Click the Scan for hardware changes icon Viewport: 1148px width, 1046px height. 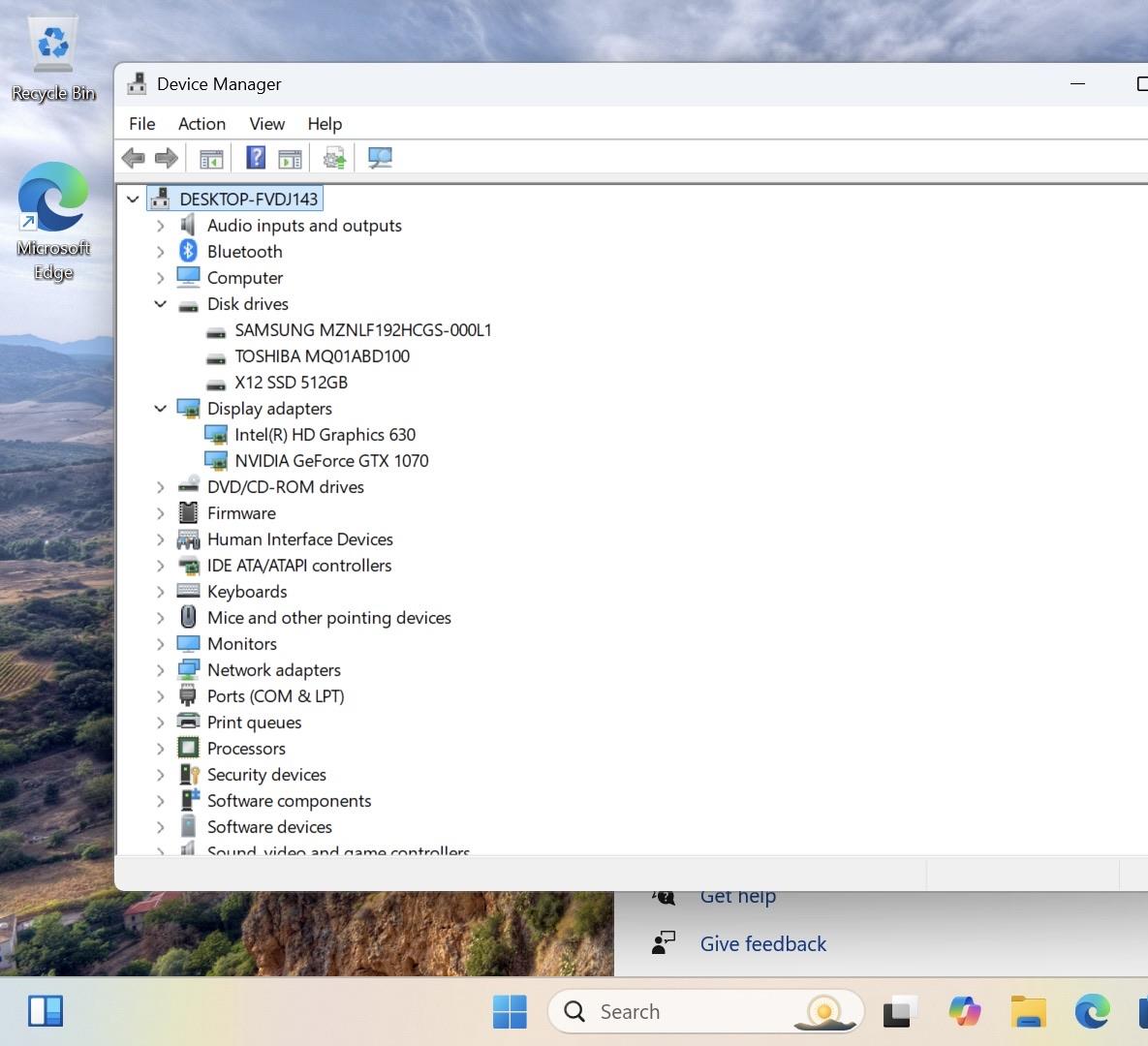(x=380, y=158)
